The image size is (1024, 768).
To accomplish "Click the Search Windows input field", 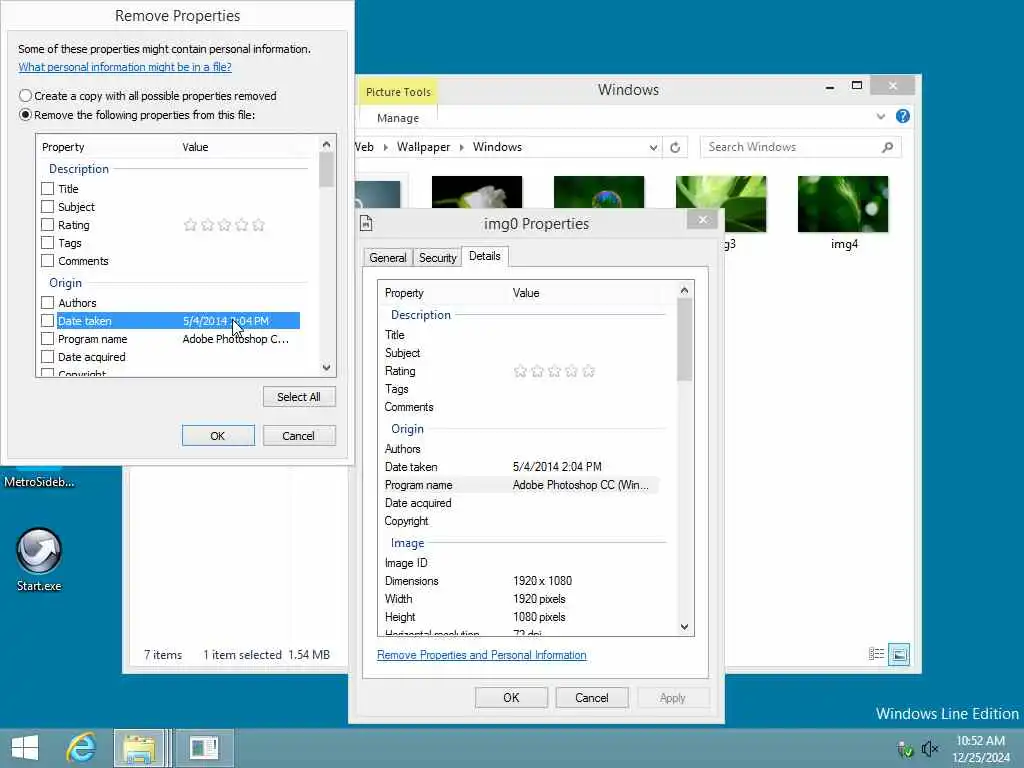I will point(792,148).
